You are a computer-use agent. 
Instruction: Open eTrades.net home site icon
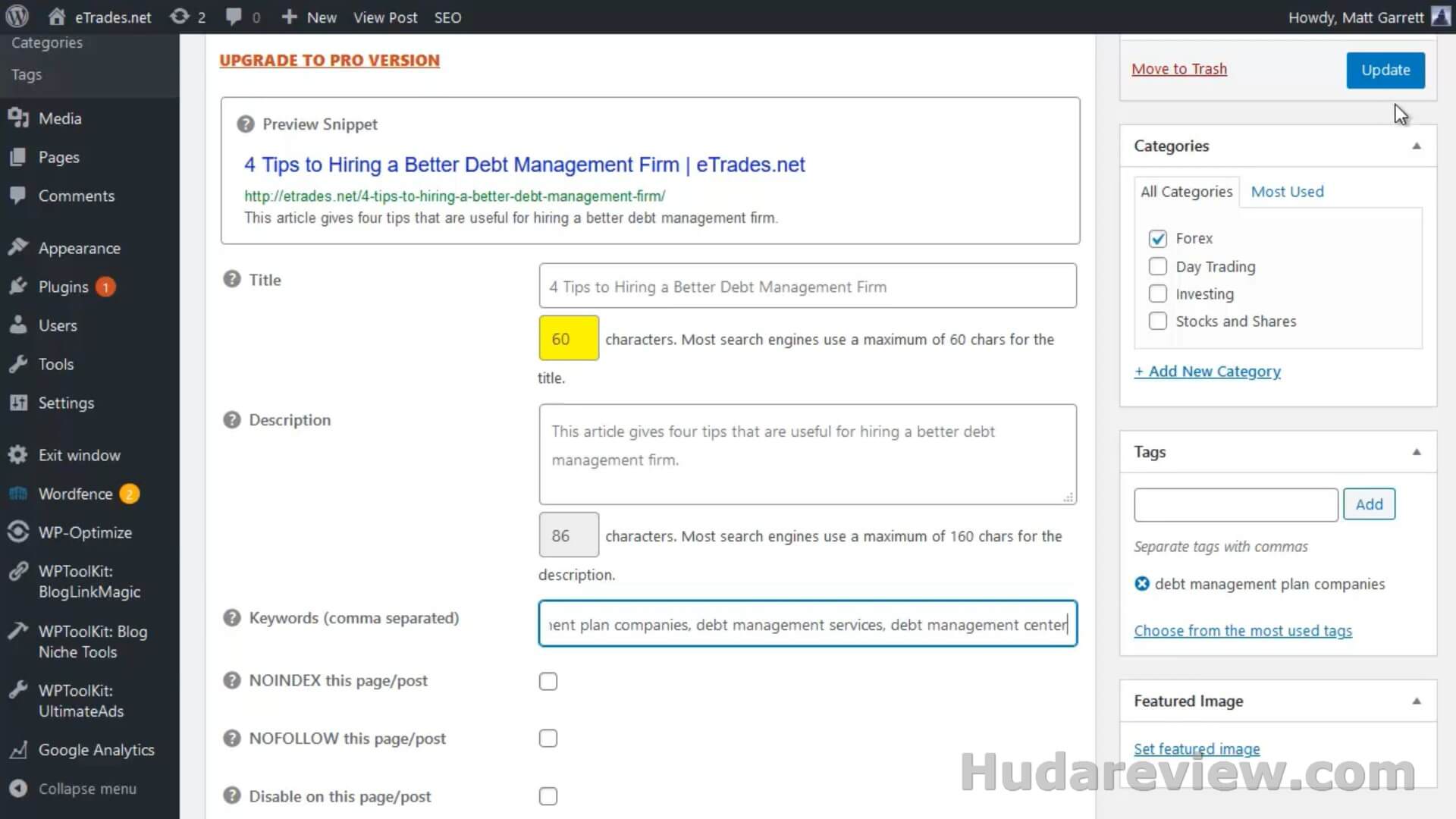57,17
